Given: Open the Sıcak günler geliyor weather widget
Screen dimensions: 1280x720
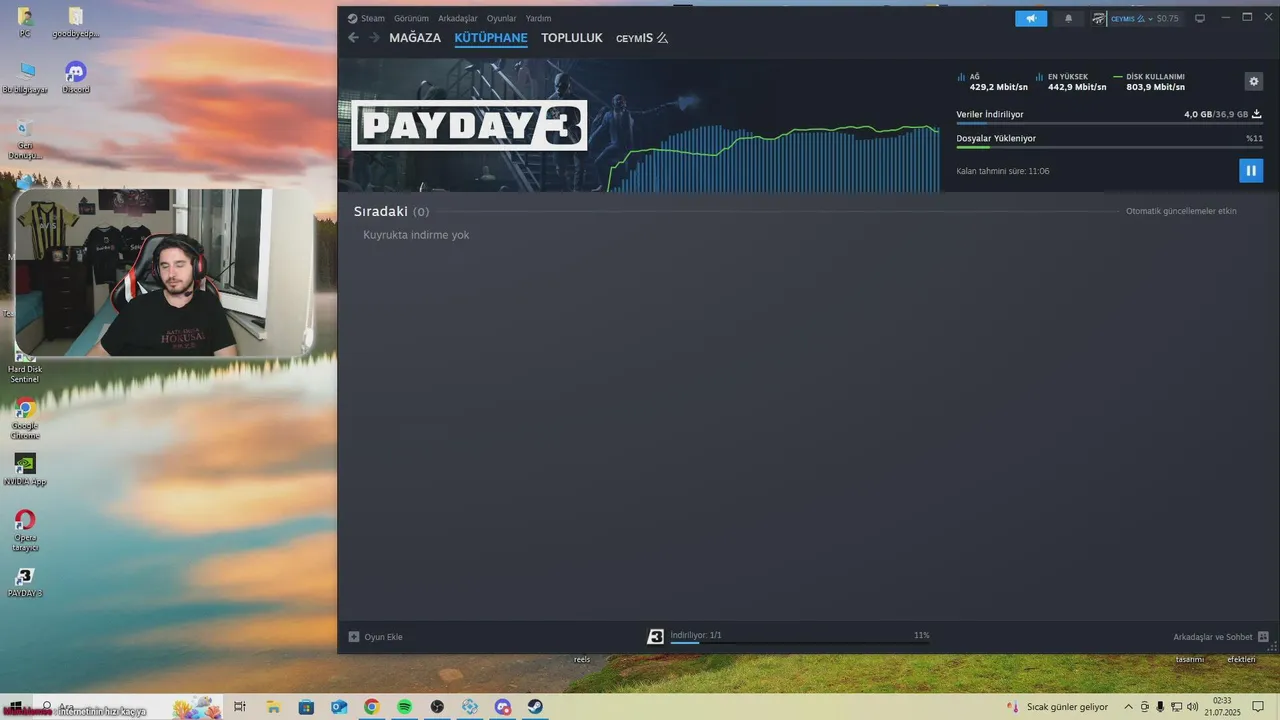Looking at the screenshot, I should tap(1058, 707).
